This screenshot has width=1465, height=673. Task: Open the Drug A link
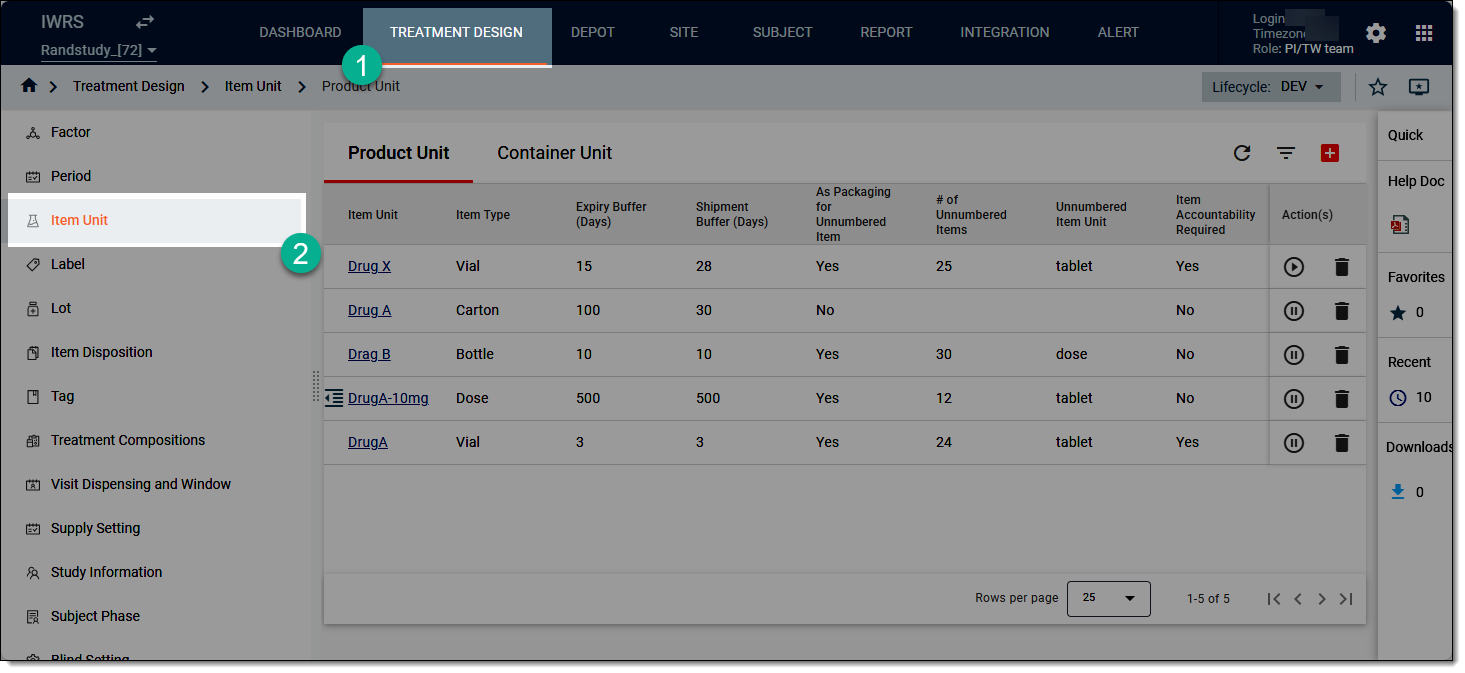click(370, 311)
